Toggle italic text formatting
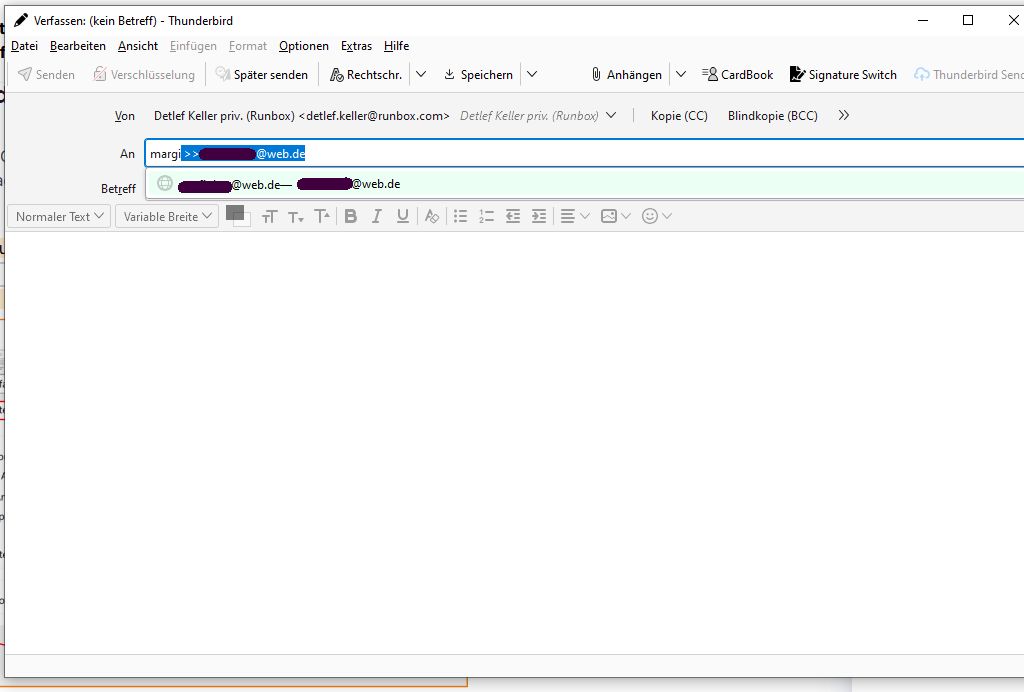Viewport: 1024px width, 692px height. (376, 216)
